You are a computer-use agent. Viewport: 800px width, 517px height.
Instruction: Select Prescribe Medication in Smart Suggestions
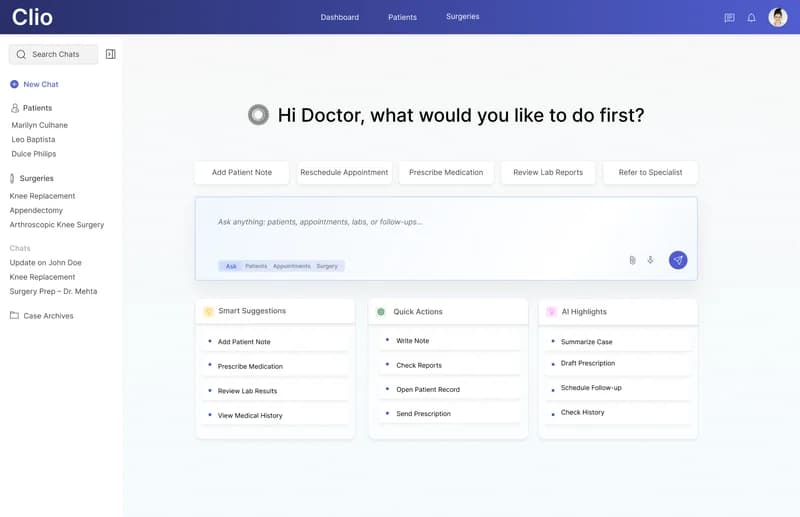click(x=276, y=366)
